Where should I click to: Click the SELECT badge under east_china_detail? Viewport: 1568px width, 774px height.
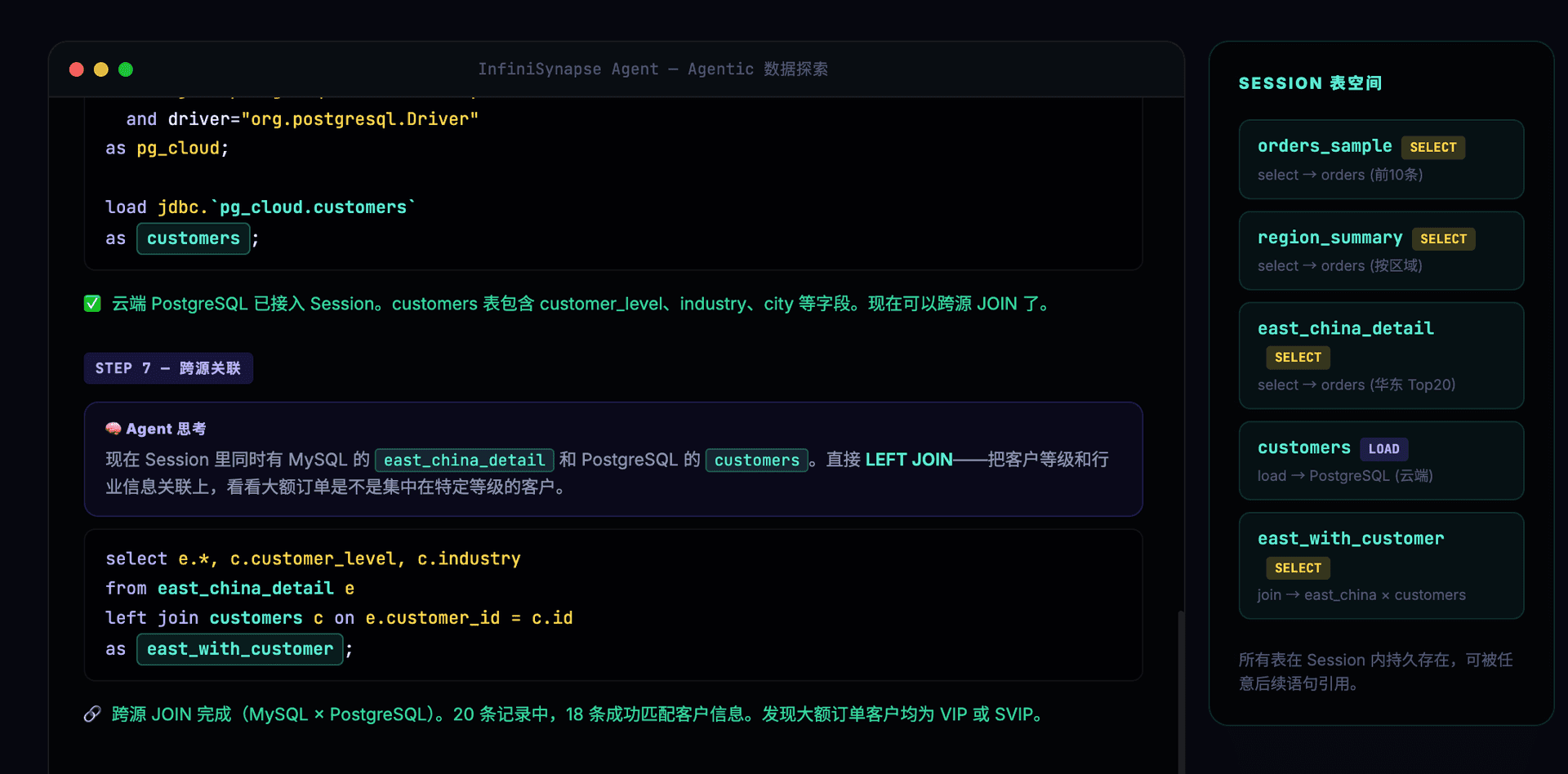tap(1297, 357)
